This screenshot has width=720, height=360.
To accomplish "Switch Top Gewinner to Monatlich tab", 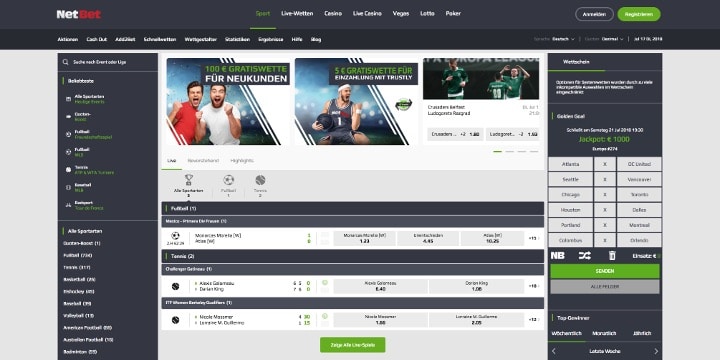I will tap(605, 334).
